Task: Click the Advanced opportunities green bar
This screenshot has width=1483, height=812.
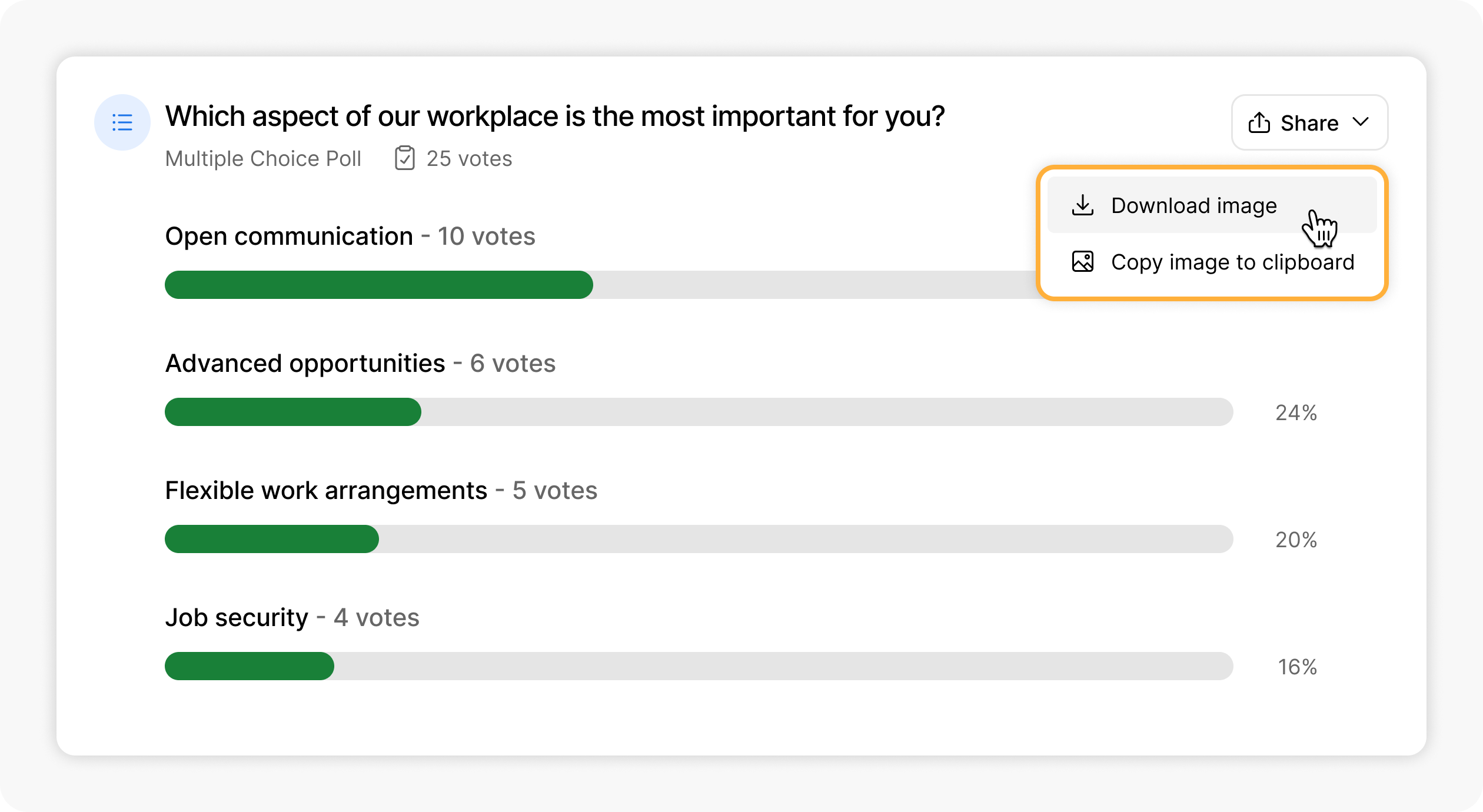Action: tap(293, 412)
